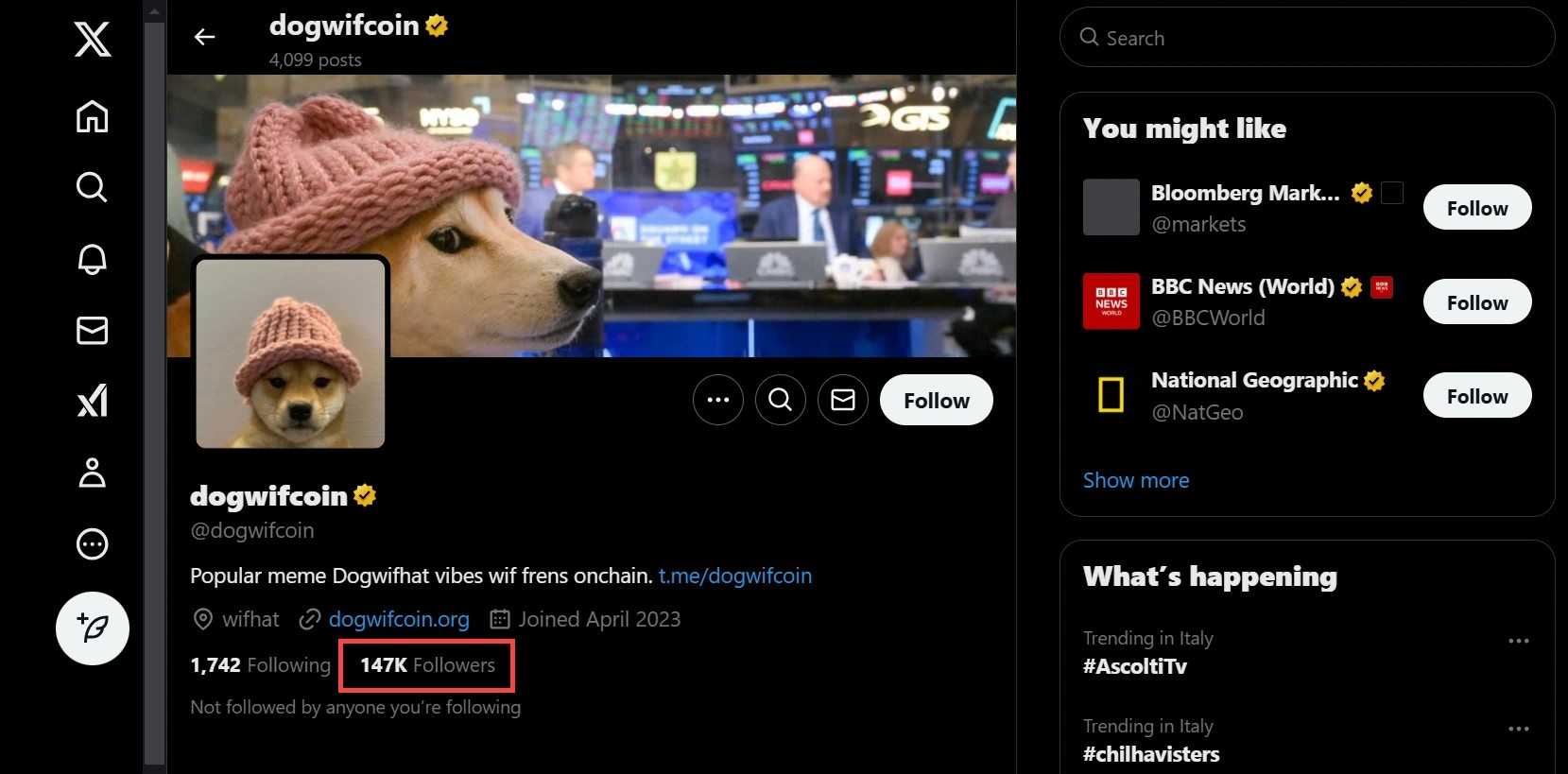Image resolution: width=1568 pixels, height=774 pixels.
Task: Open the profile's three-dot more options button
Action: click(x=718, y=400)
